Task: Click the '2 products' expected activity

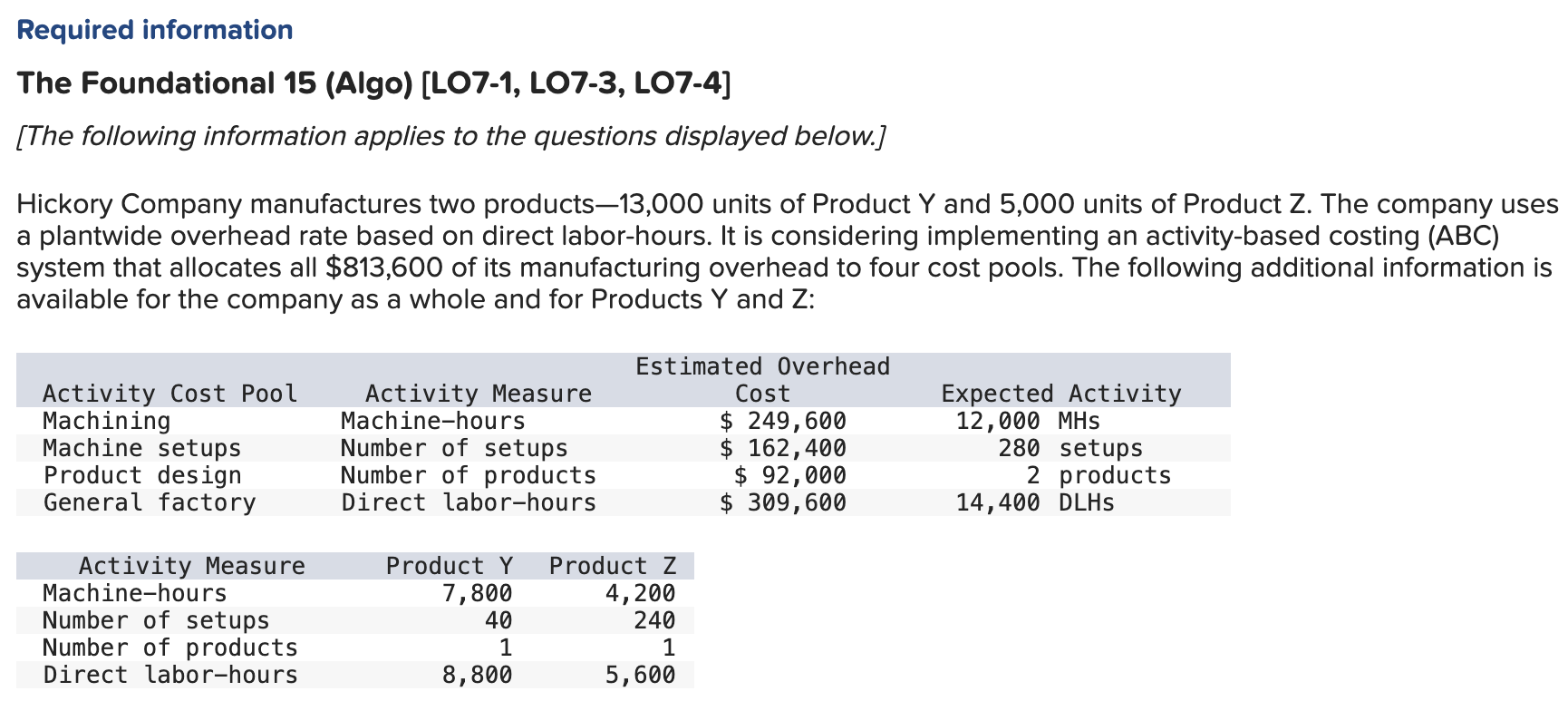Action: click(x=1099, y=475)
